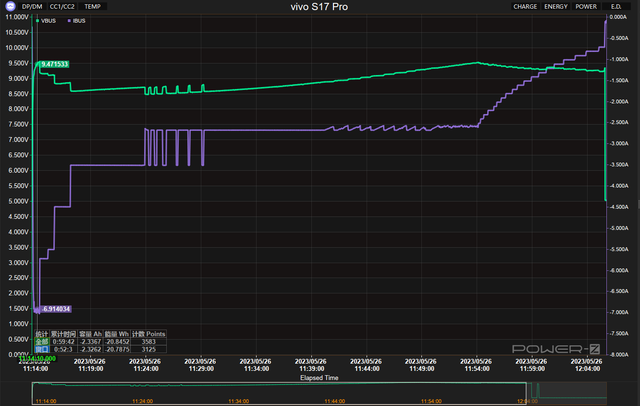Image resolution: width=640 pixels, height=406 pixels.
Task: Click the green 9.471533 voltage label
Action: 55,64
